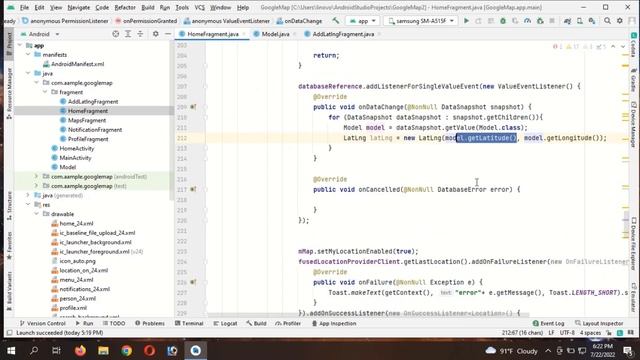Open the File menu
The height and width of the screenshot is (360, 640).
[x=24, y=7]
